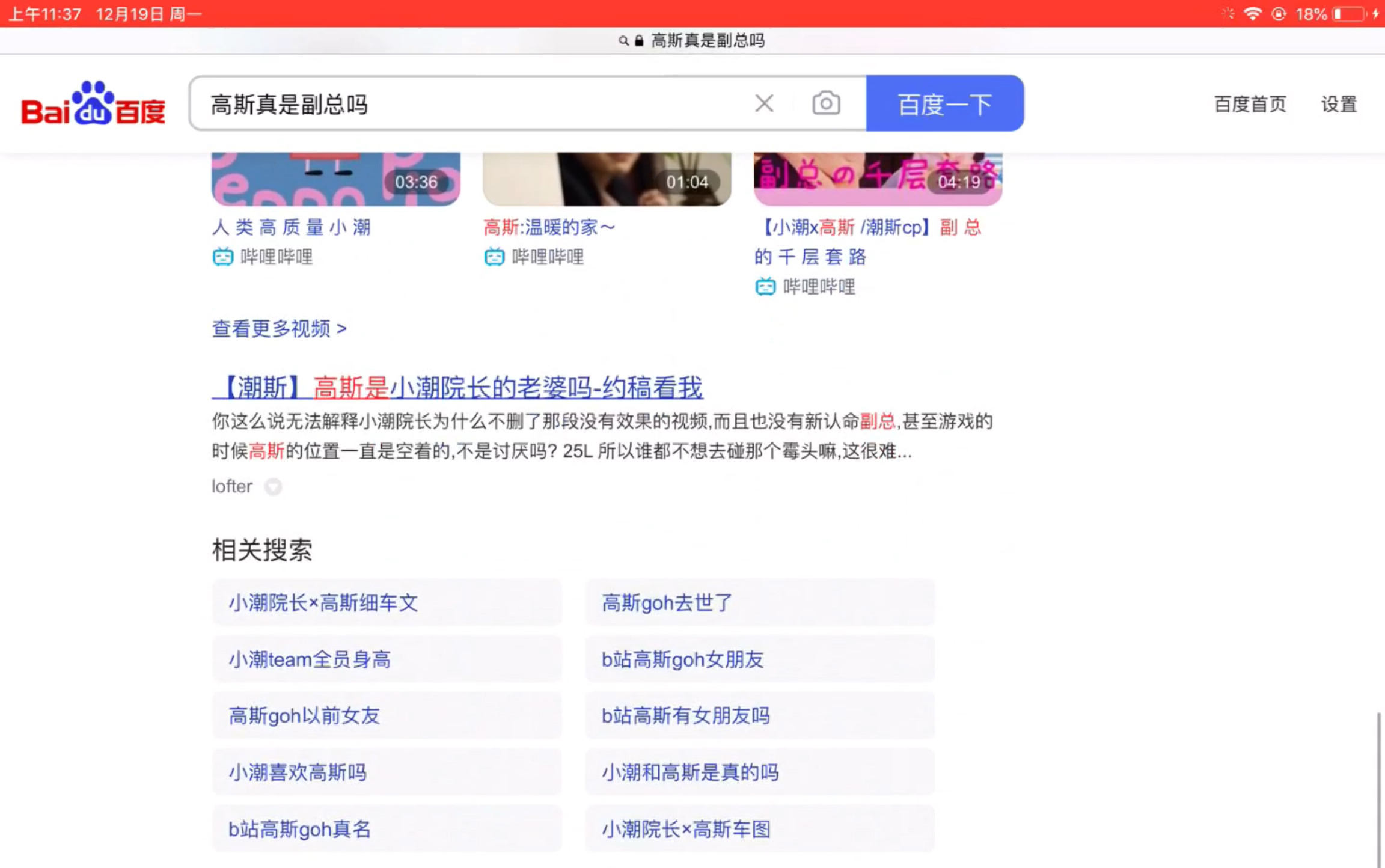This screenshot has height=868, width=1385.
Task: Open 设置 menu
Action: [1339, 104]
